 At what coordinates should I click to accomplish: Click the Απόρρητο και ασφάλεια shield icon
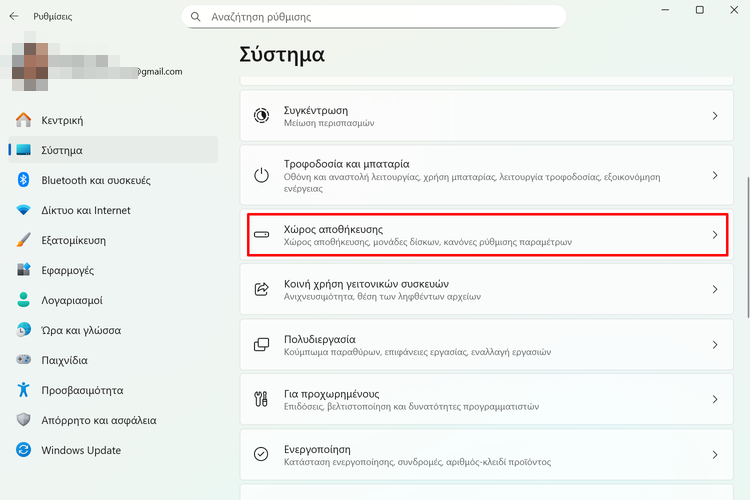[x=23, y=420]
